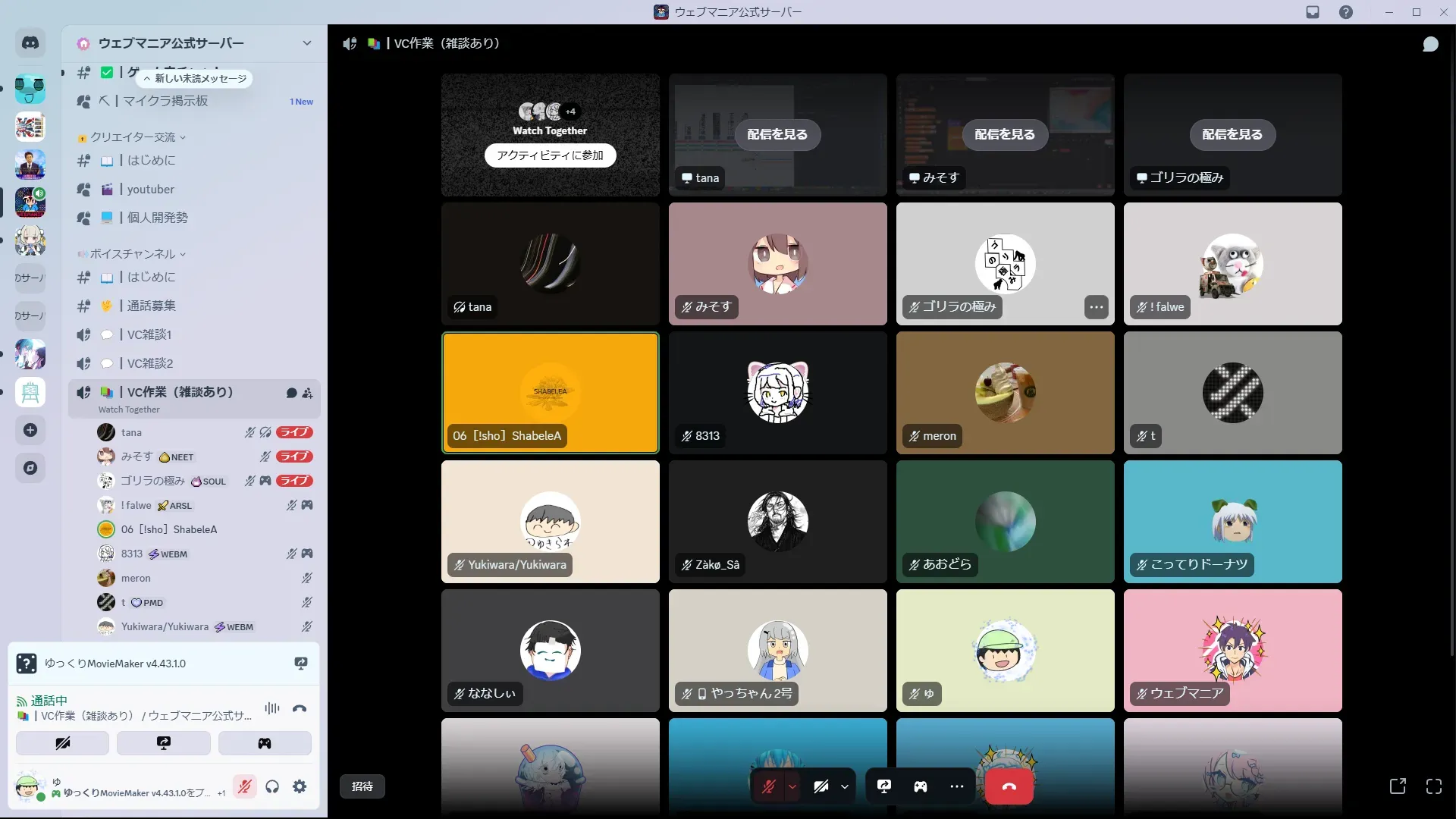Toggle microphone mute in the bottom call bar

[x=768, y=786]
